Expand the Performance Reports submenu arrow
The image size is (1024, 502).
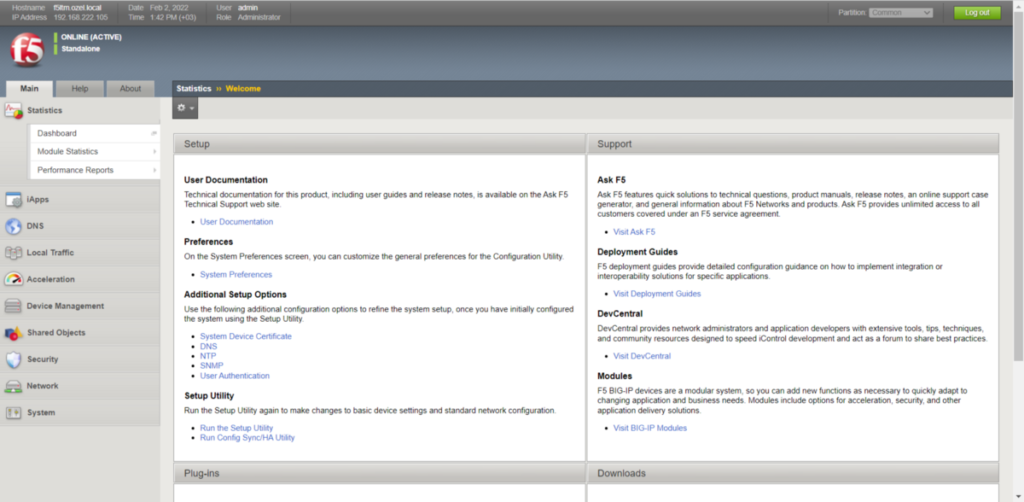click(155, 170)
